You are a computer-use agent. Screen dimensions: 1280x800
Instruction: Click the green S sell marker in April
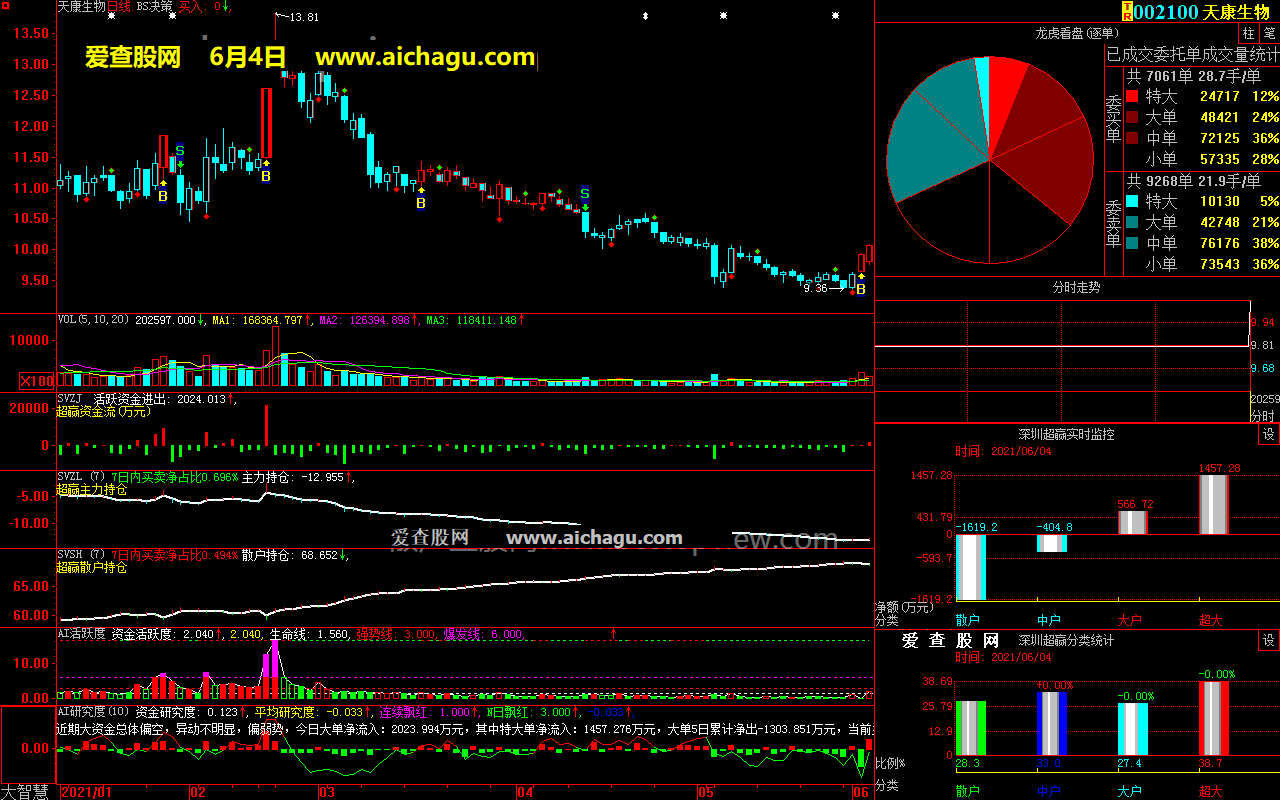(x=585, y=193)
